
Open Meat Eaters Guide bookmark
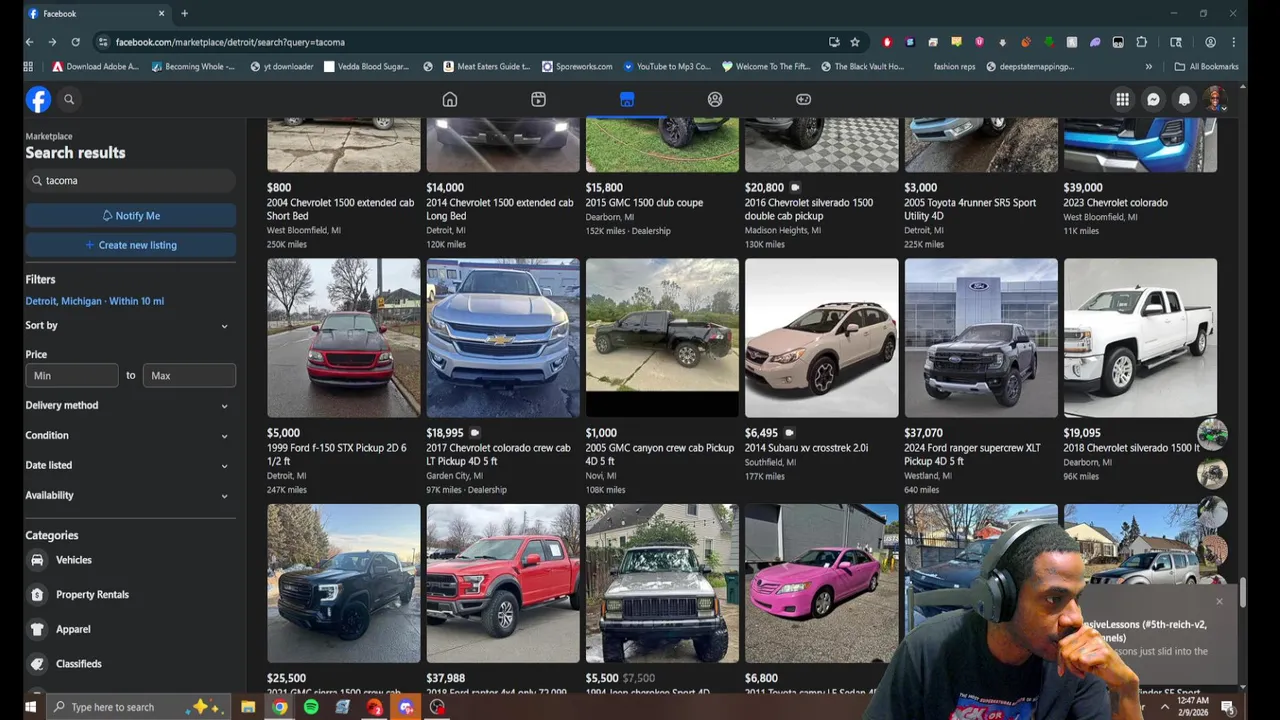click(486, 66)
